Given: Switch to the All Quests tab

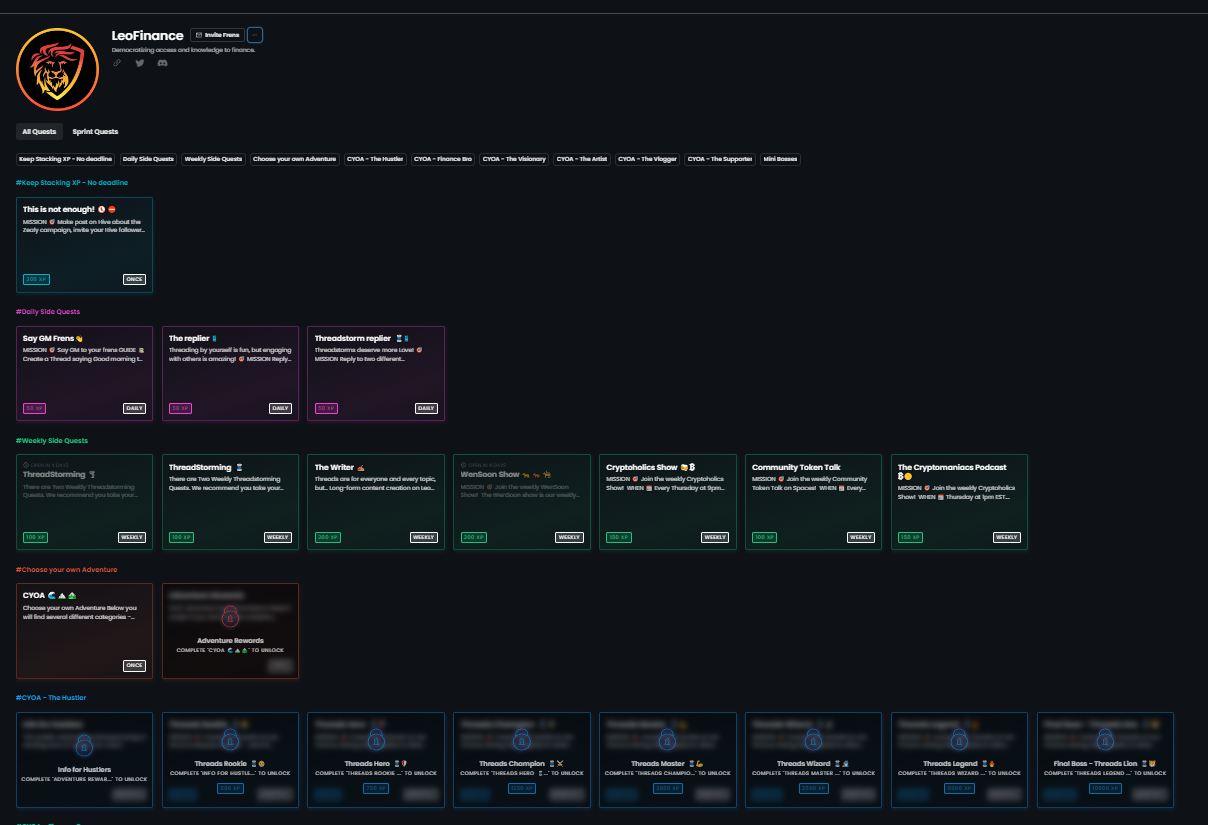Looking at the screenshot, I should coord(40,131).
